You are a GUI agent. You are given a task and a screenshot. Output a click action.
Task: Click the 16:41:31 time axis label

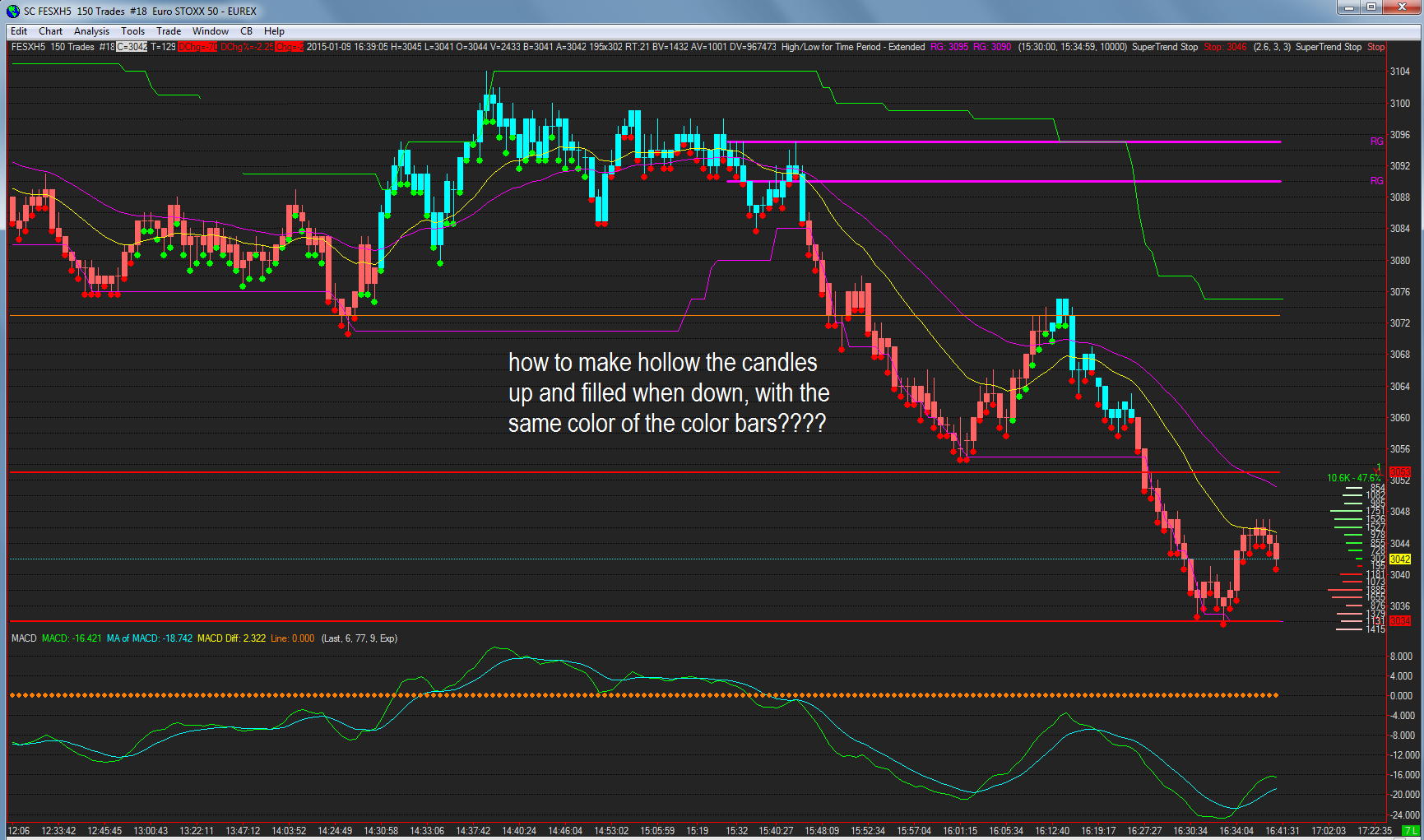(1283, 831)
